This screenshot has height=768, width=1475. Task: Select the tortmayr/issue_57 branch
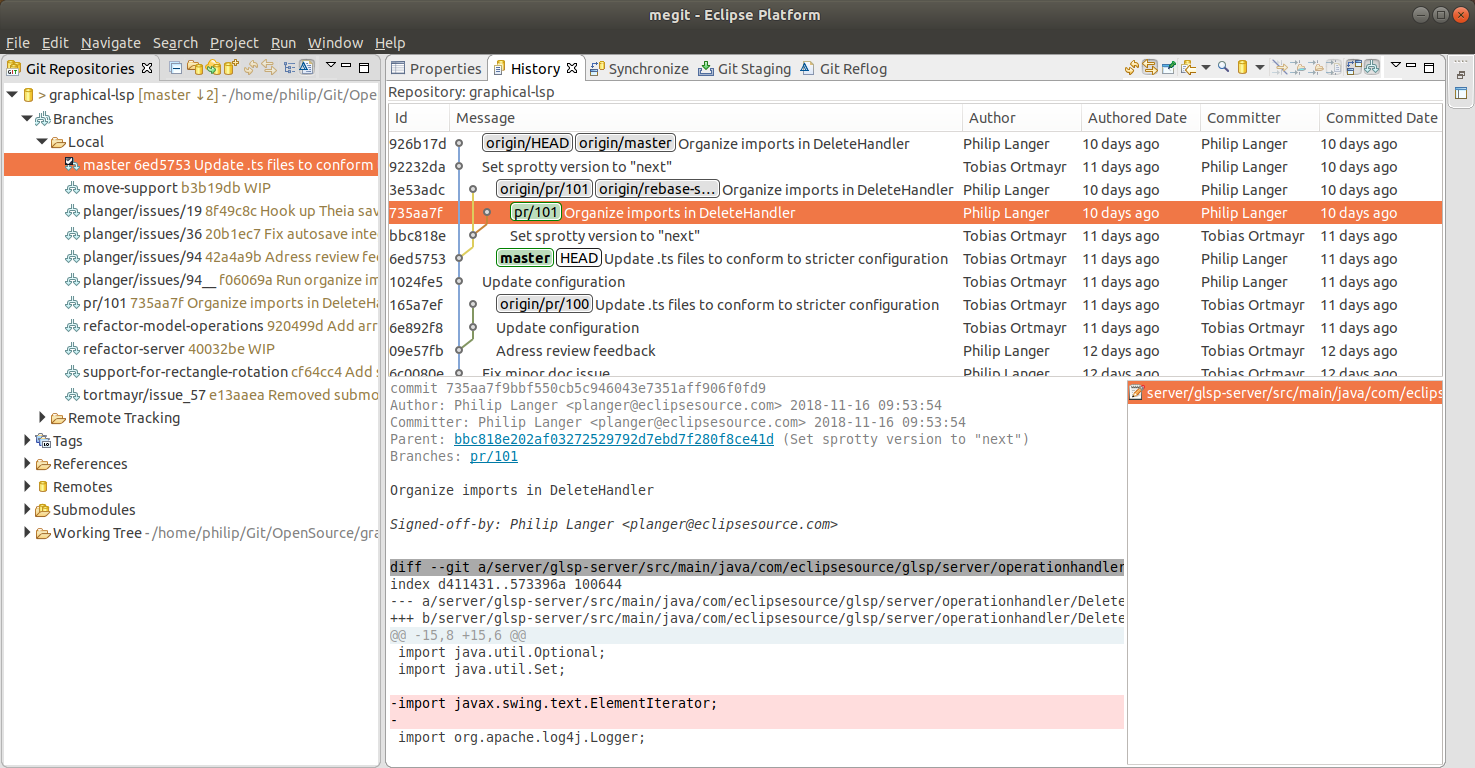222,394
